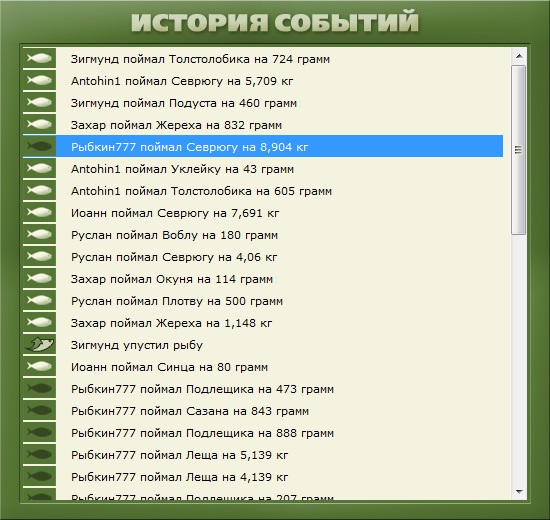Click fish icon beside Antohin1 Севрюгу 5,709 кг
This screenshot has height=520, width=550.
39,80
